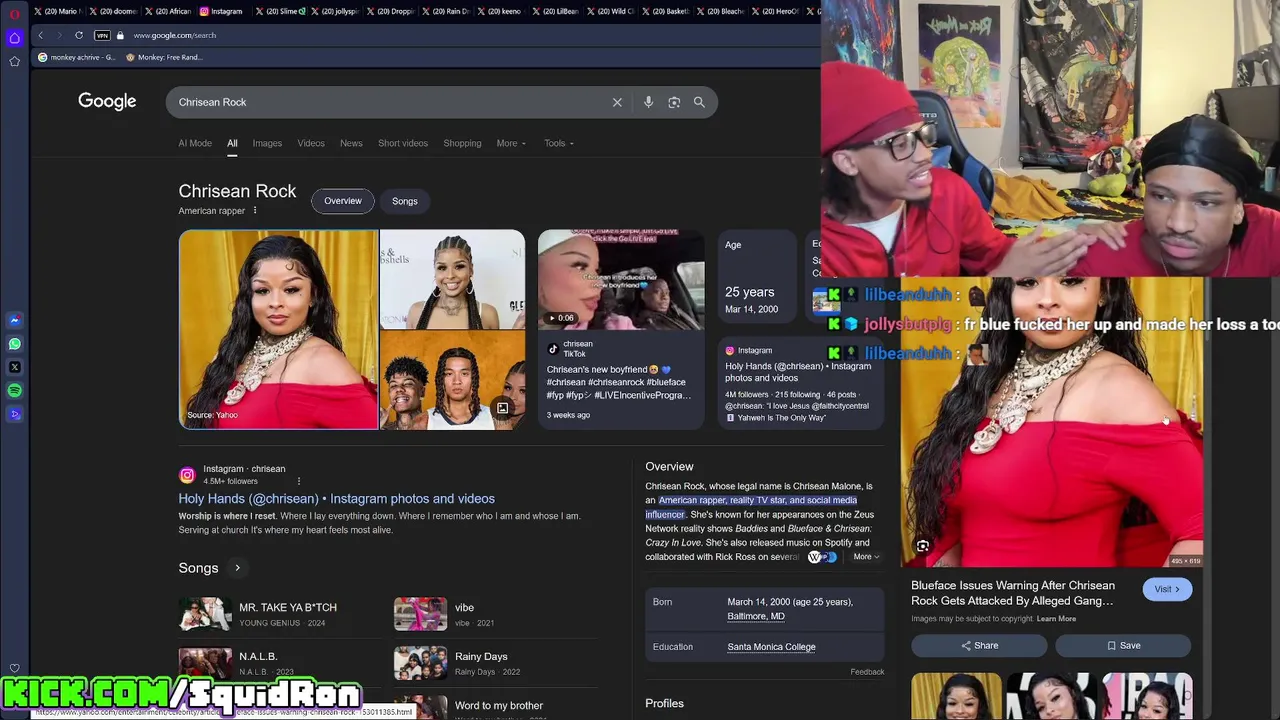The image size is (1280, 720).
Task: Open Blueface Issues Warning article title
Action: [x=1013, y=593]
